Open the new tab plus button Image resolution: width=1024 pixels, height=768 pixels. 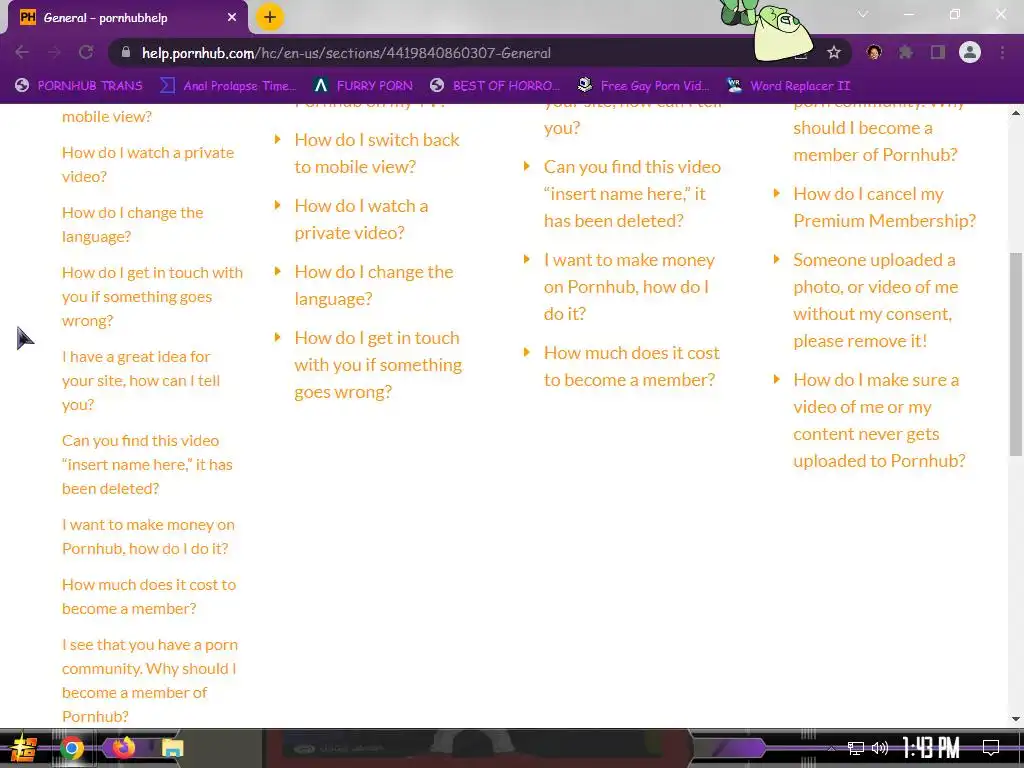point(270,17)
